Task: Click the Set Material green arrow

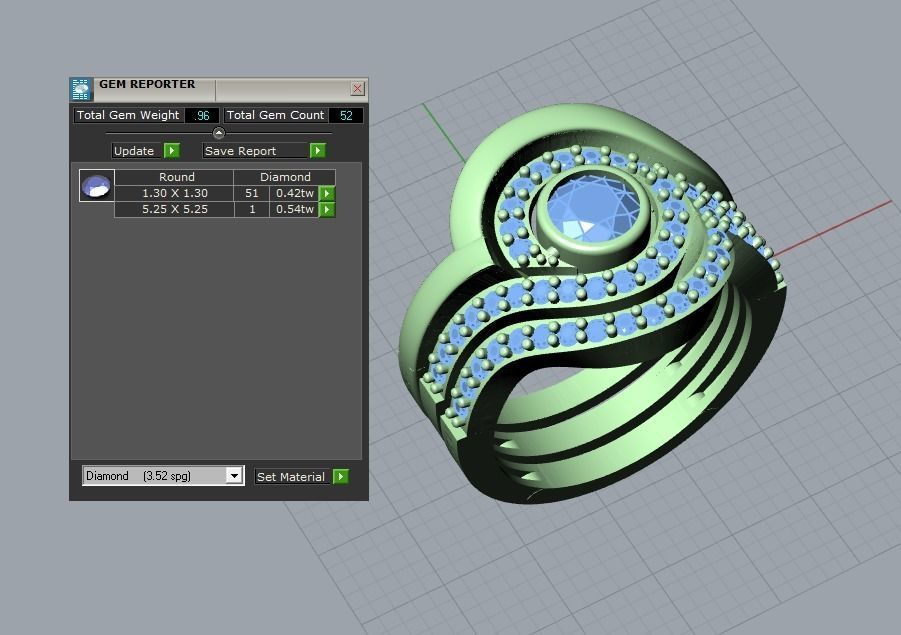Action: click(x=341, y=476)
